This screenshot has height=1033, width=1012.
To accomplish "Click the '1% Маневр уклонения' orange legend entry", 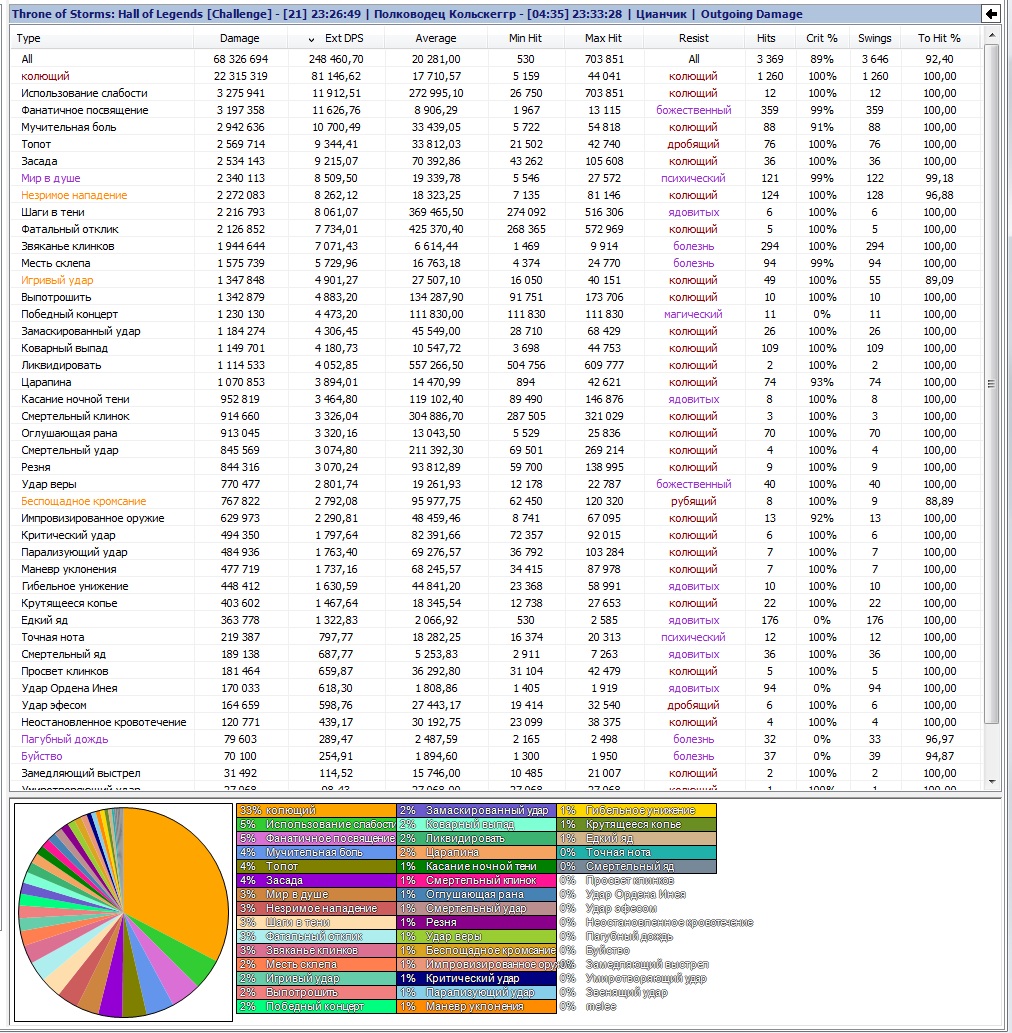I will 476,1007.
